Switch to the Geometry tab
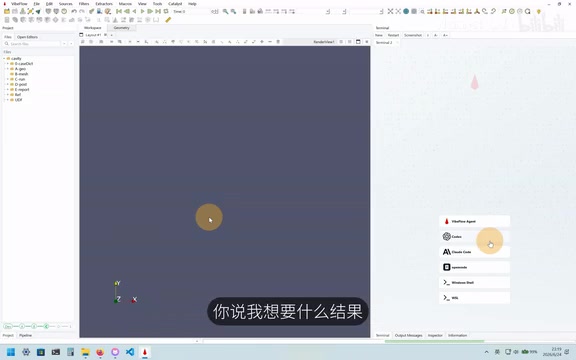 (x=121, y=28)
